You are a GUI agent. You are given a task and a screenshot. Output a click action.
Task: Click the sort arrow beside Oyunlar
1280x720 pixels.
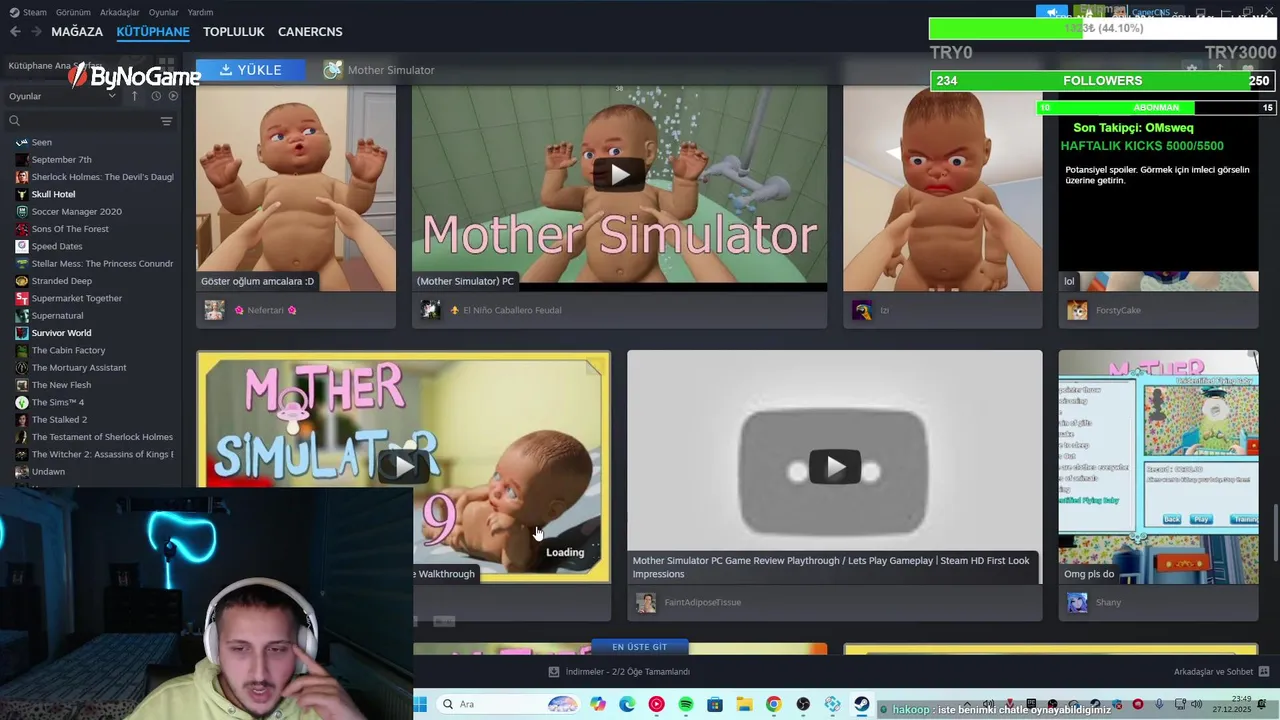[x=135, y=96]
